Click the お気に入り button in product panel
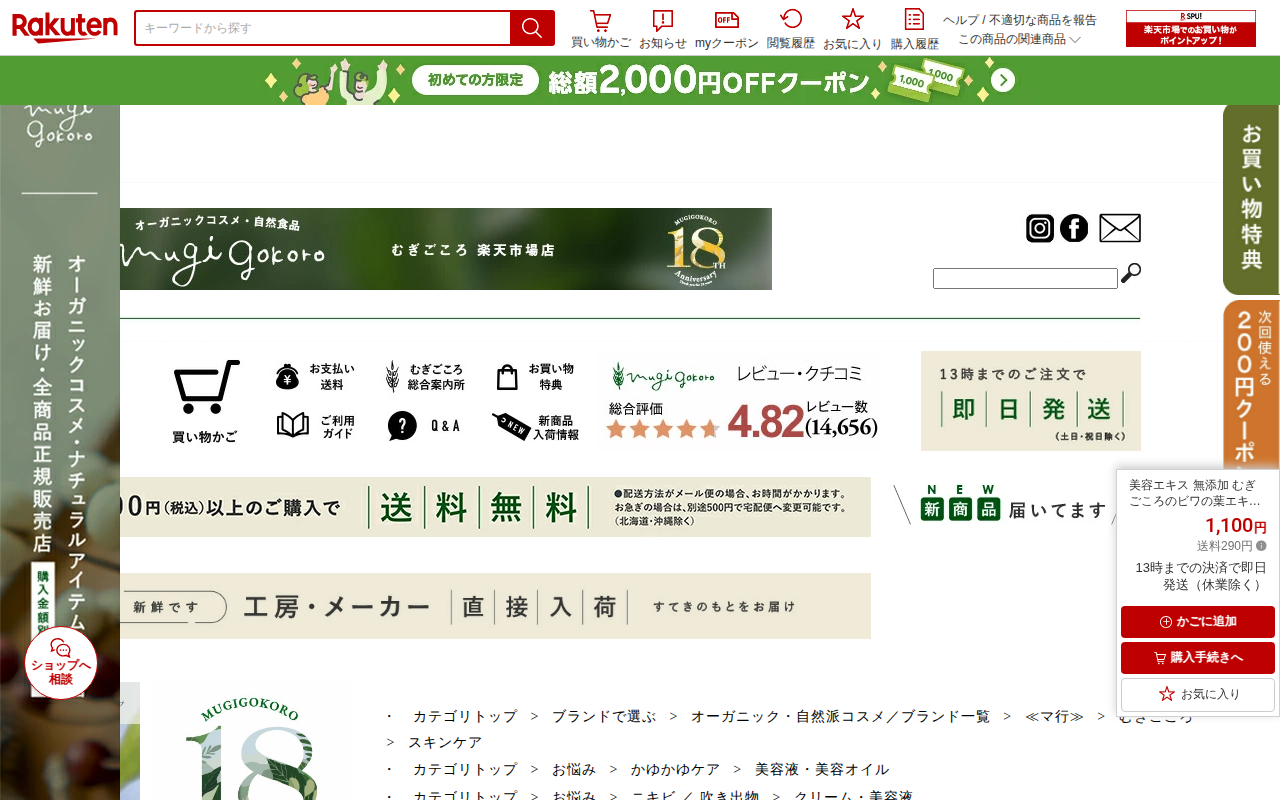Screen dimensions: 1280x800 [x=1198, y=694]
